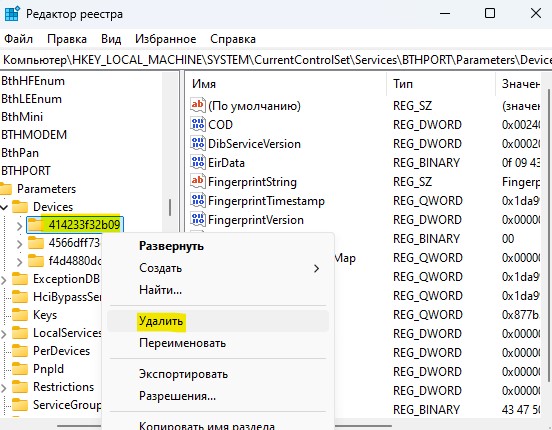Click the string icon beside FingerprintString
552x430 pixels.
pyautogui.click(x=197, y=181)
